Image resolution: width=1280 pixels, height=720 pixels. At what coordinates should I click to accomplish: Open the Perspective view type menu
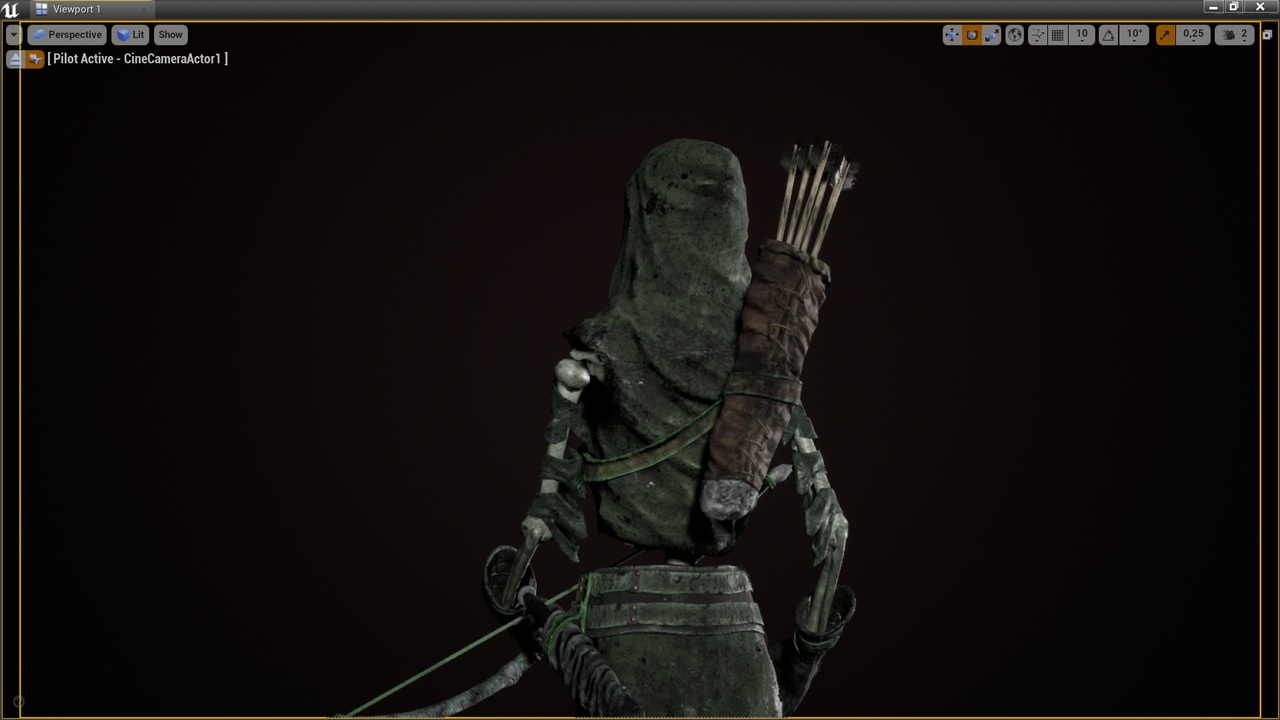(x=67, y=35)
